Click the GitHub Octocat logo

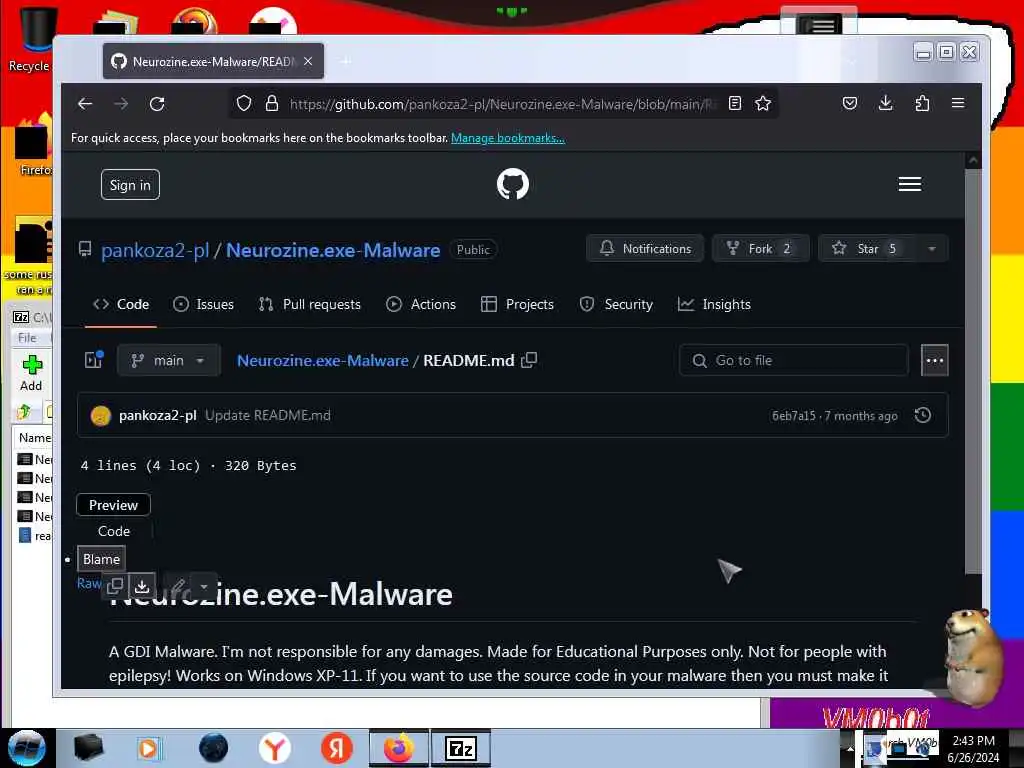(513, 184)
